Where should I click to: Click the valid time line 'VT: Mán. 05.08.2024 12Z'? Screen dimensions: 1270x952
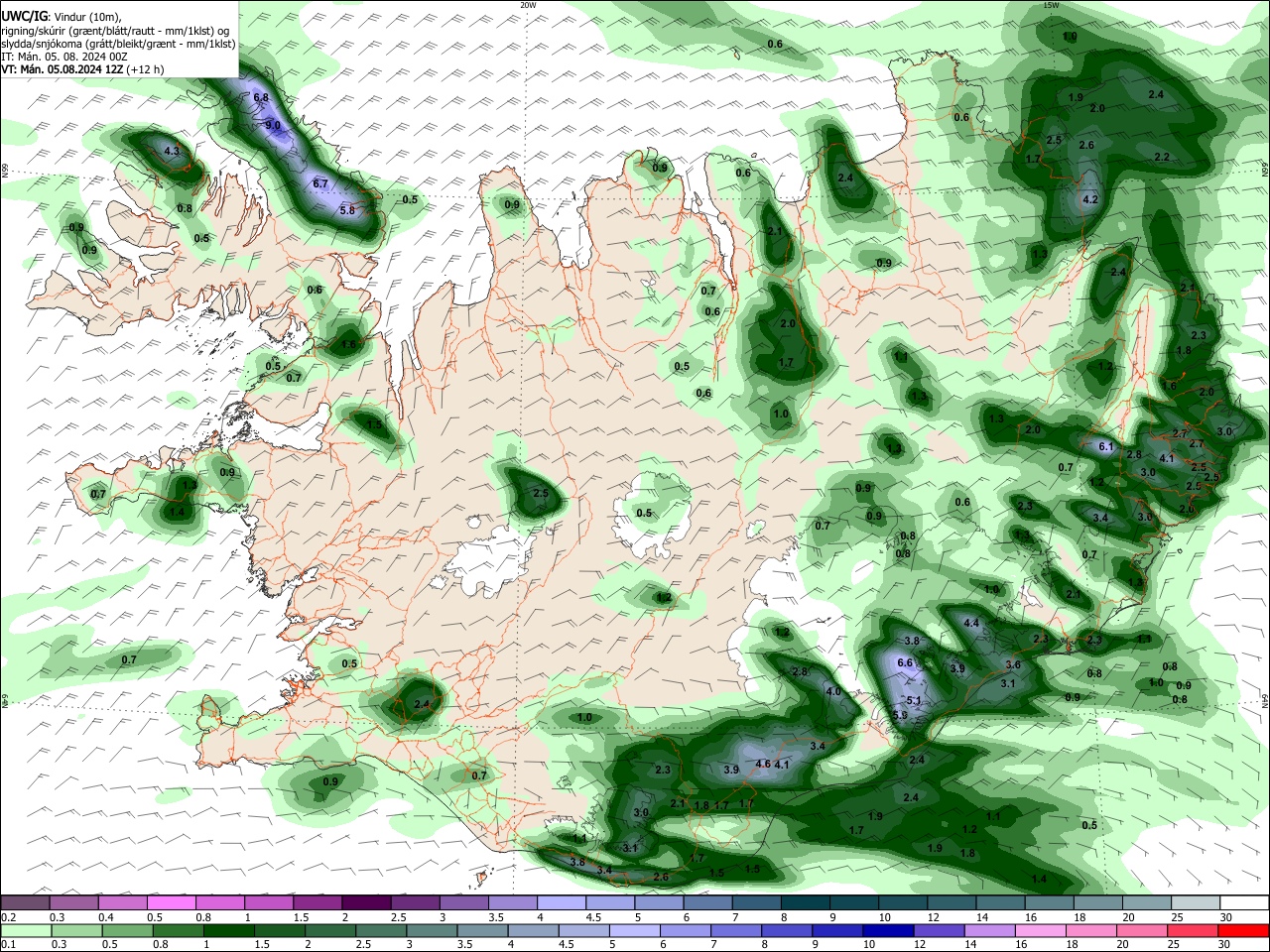[62, 69]
